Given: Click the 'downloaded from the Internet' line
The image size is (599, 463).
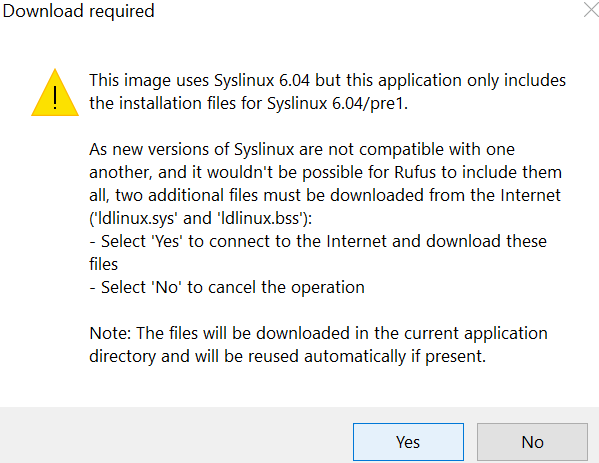Looking at the screenshot, I should coord(325,195).
